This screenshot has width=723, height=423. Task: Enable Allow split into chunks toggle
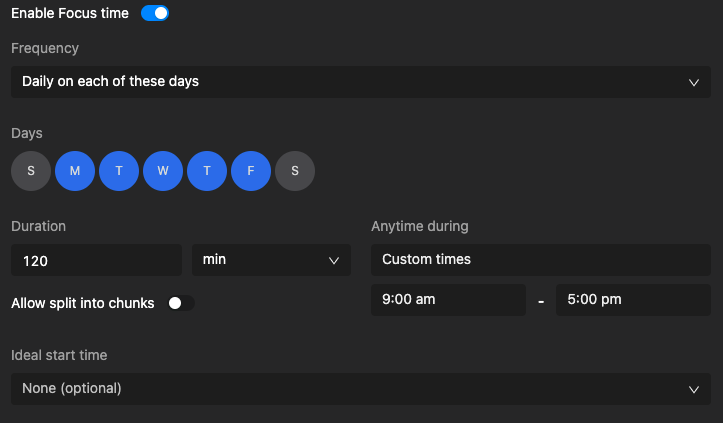coord(181,303)
